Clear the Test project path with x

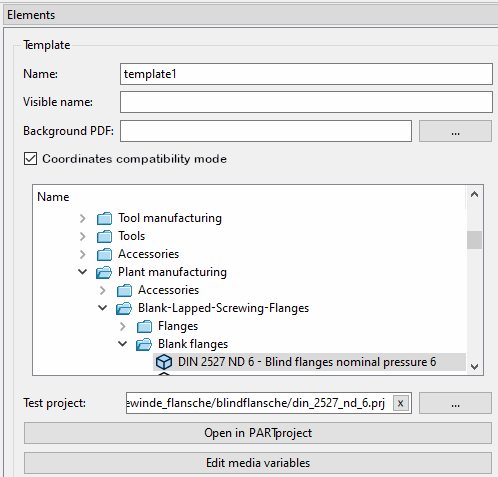point(401,403)
